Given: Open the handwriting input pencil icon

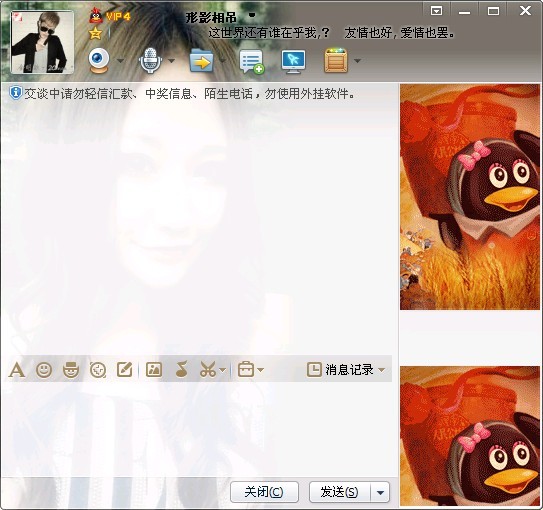Looking at the screenshot, I should [125, 369].
